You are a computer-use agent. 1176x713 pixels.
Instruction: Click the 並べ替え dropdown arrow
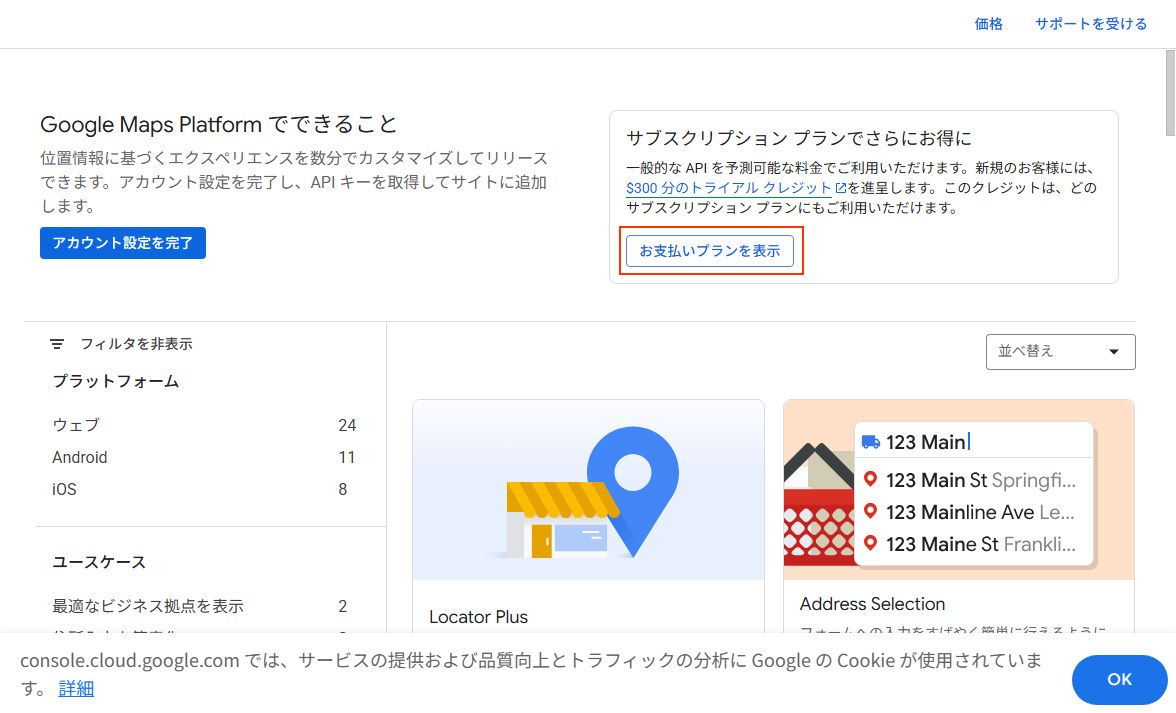1114,352
